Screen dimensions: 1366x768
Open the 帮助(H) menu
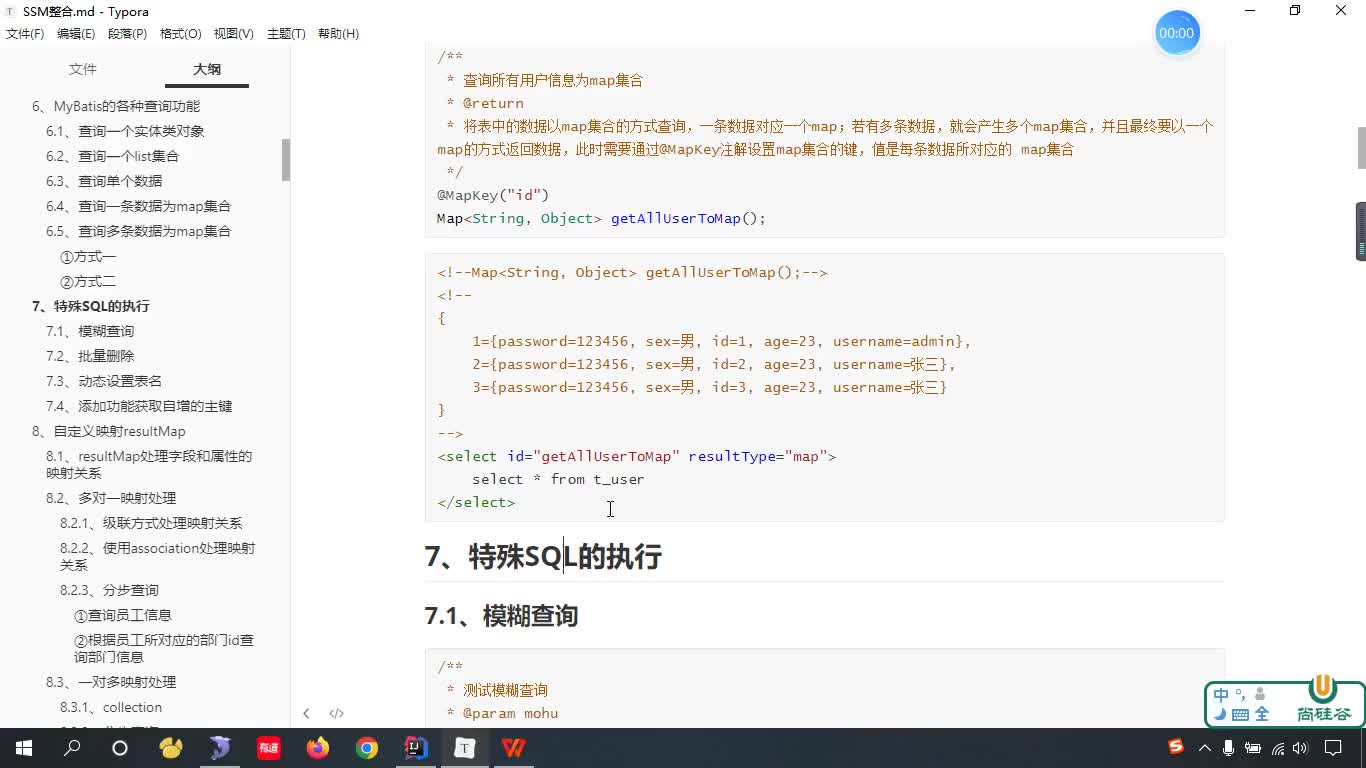(x=338, y=34)
